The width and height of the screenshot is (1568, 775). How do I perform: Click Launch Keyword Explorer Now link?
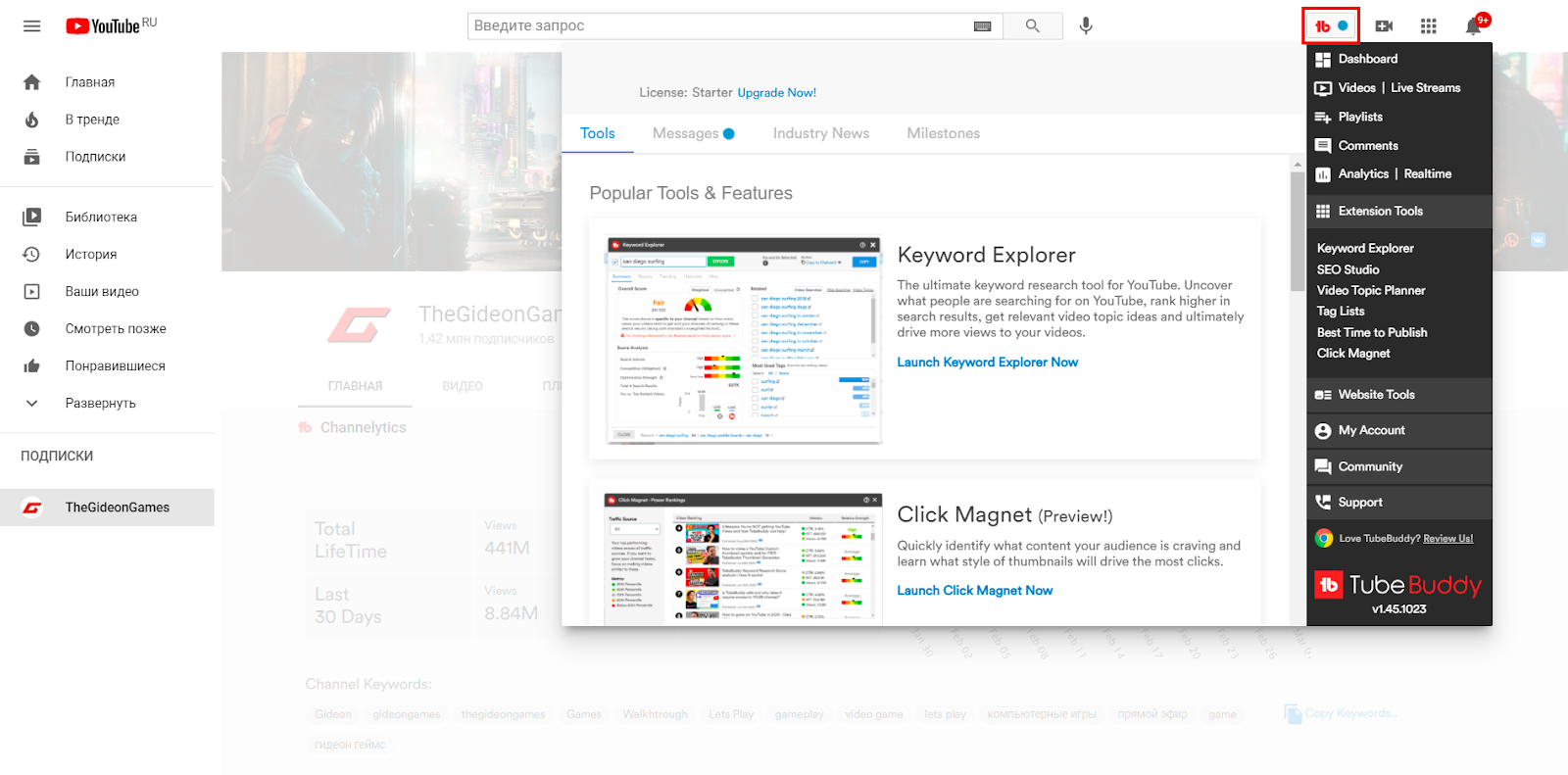[x=987, y=363]
